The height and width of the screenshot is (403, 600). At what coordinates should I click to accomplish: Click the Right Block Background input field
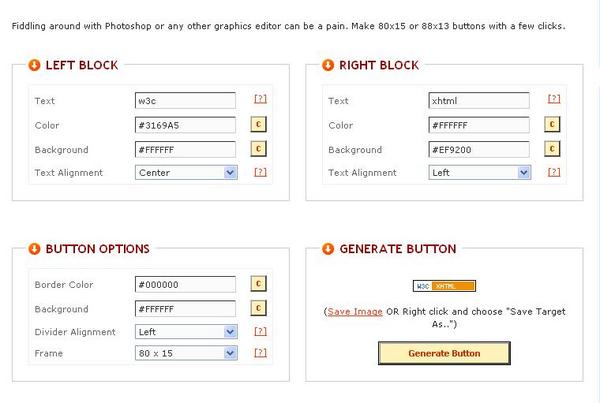pyautogui.click(x=479, y=150)
